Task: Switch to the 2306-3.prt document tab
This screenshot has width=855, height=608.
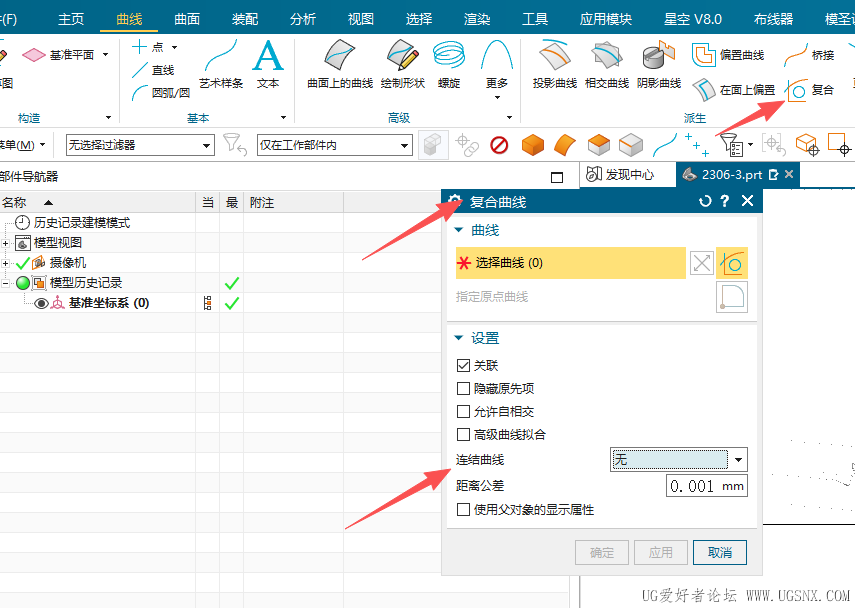Action: coord(738,174)
